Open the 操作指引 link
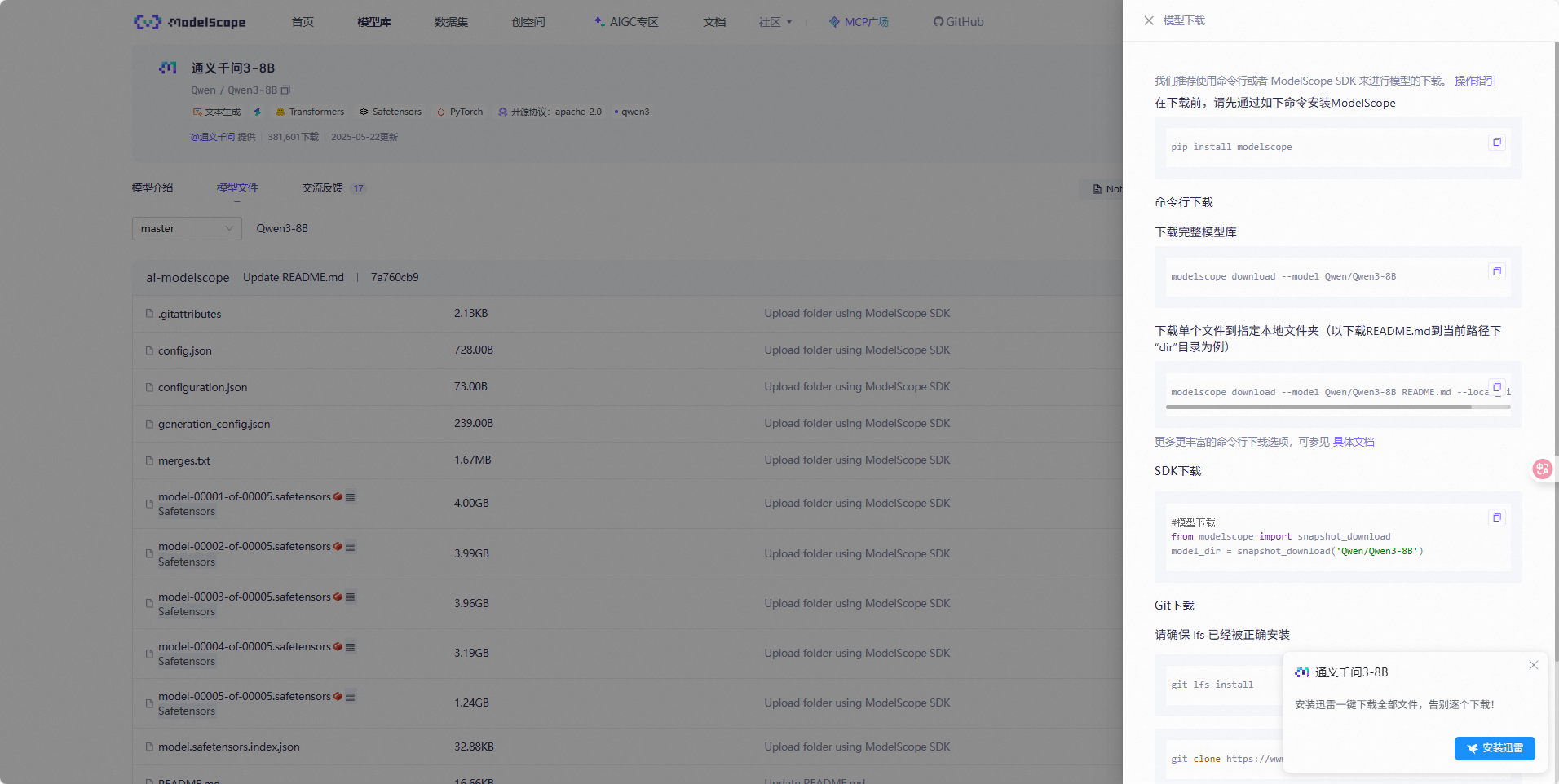The image size is (1559, 784). click(1475, 81)
